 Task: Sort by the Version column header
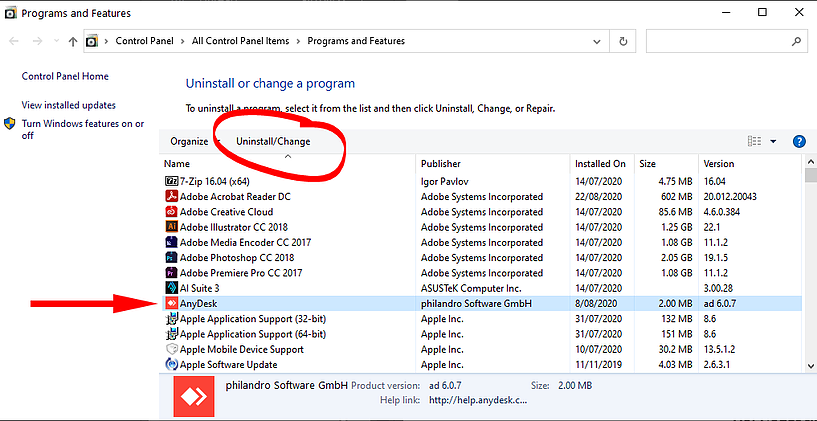click(750, 164)
